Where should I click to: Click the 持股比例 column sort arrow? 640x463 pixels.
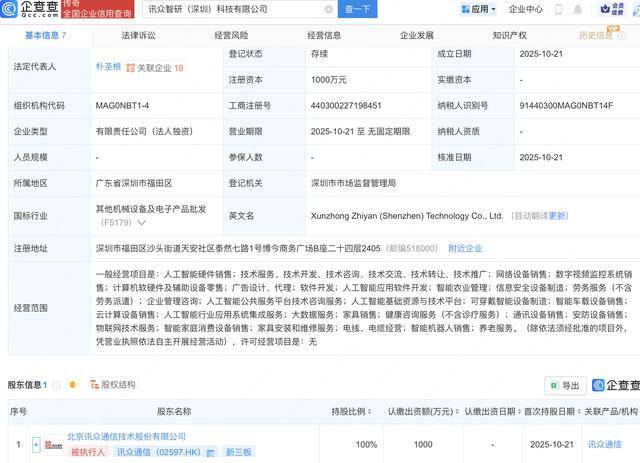coord(367,411)
